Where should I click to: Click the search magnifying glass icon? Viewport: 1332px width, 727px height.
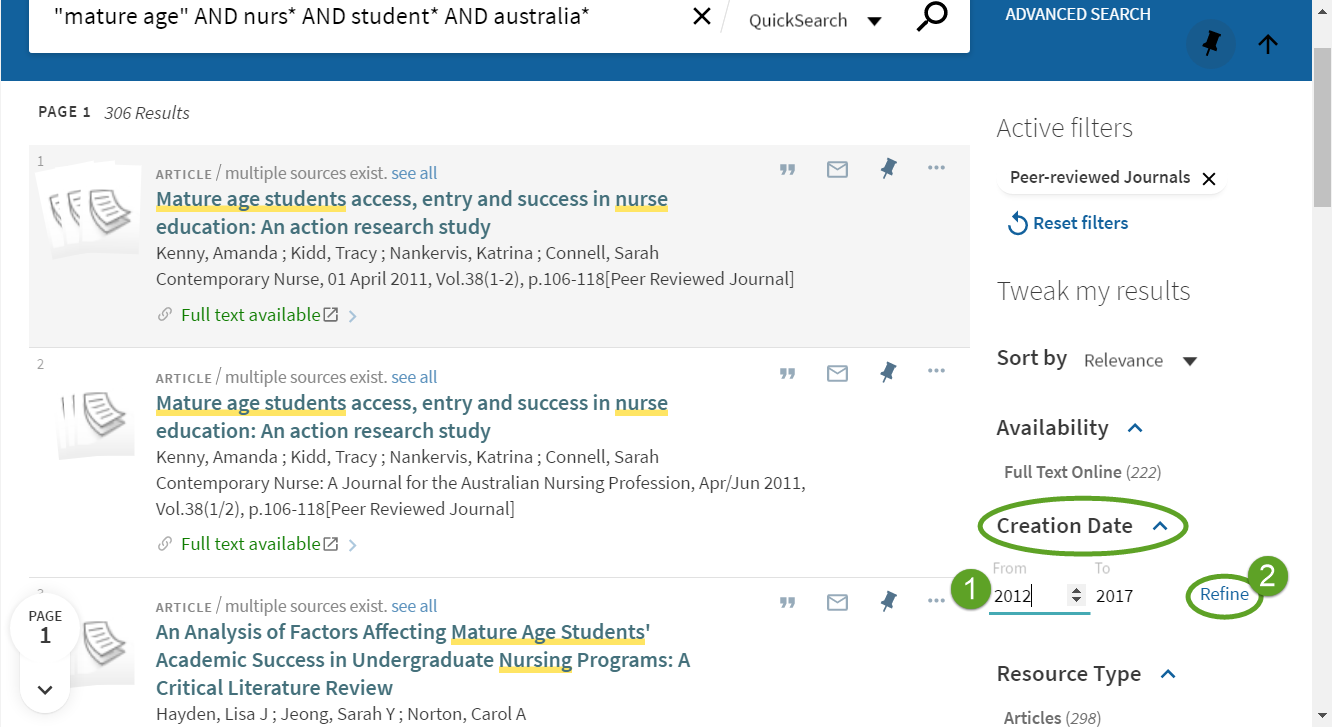pyautogui.click(x=931, y=17)
